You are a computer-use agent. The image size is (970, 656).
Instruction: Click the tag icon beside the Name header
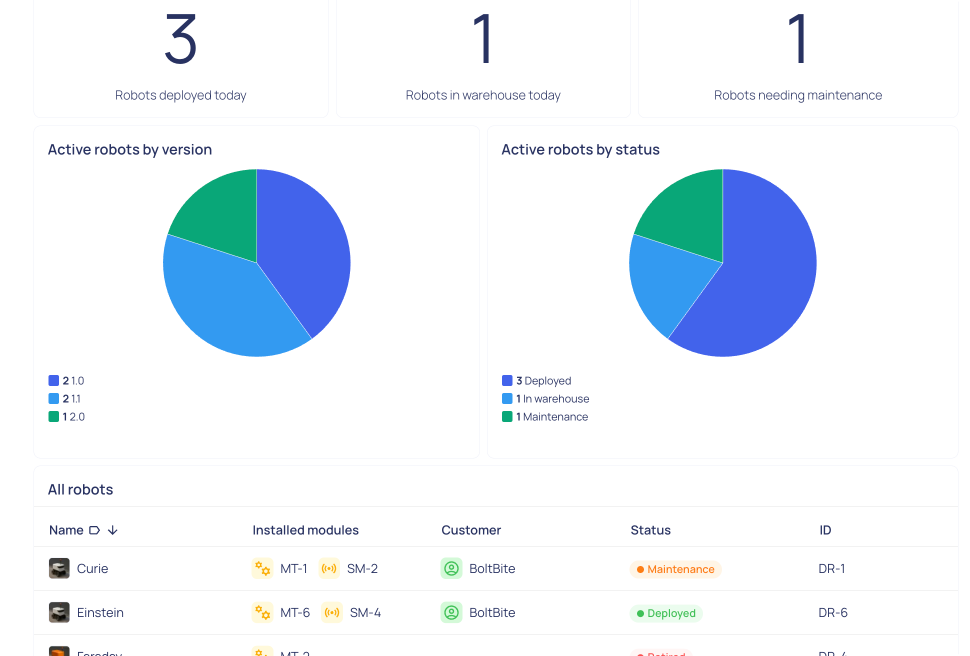[x=96, y=530]
